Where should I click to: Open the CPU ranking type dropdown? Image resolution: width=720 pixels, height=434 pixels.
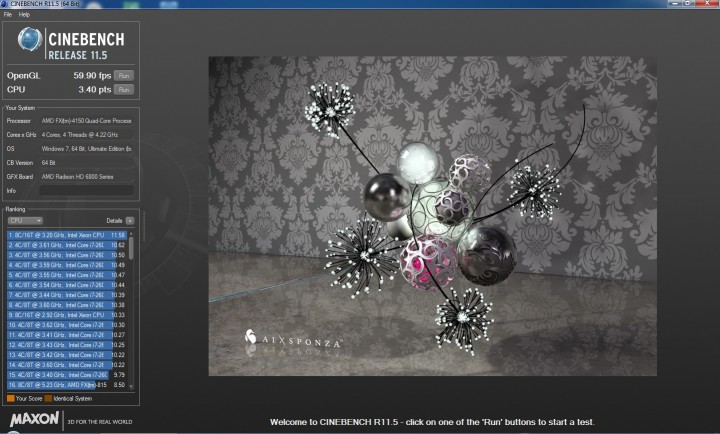pyautogui.click(x=25, y=221)
